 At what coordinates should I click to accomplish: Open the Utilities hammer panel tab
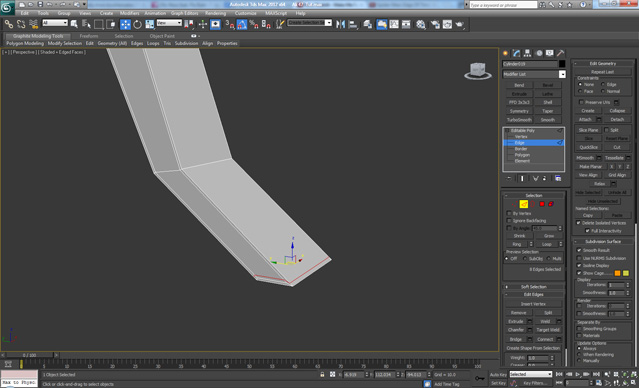[561, 53]
